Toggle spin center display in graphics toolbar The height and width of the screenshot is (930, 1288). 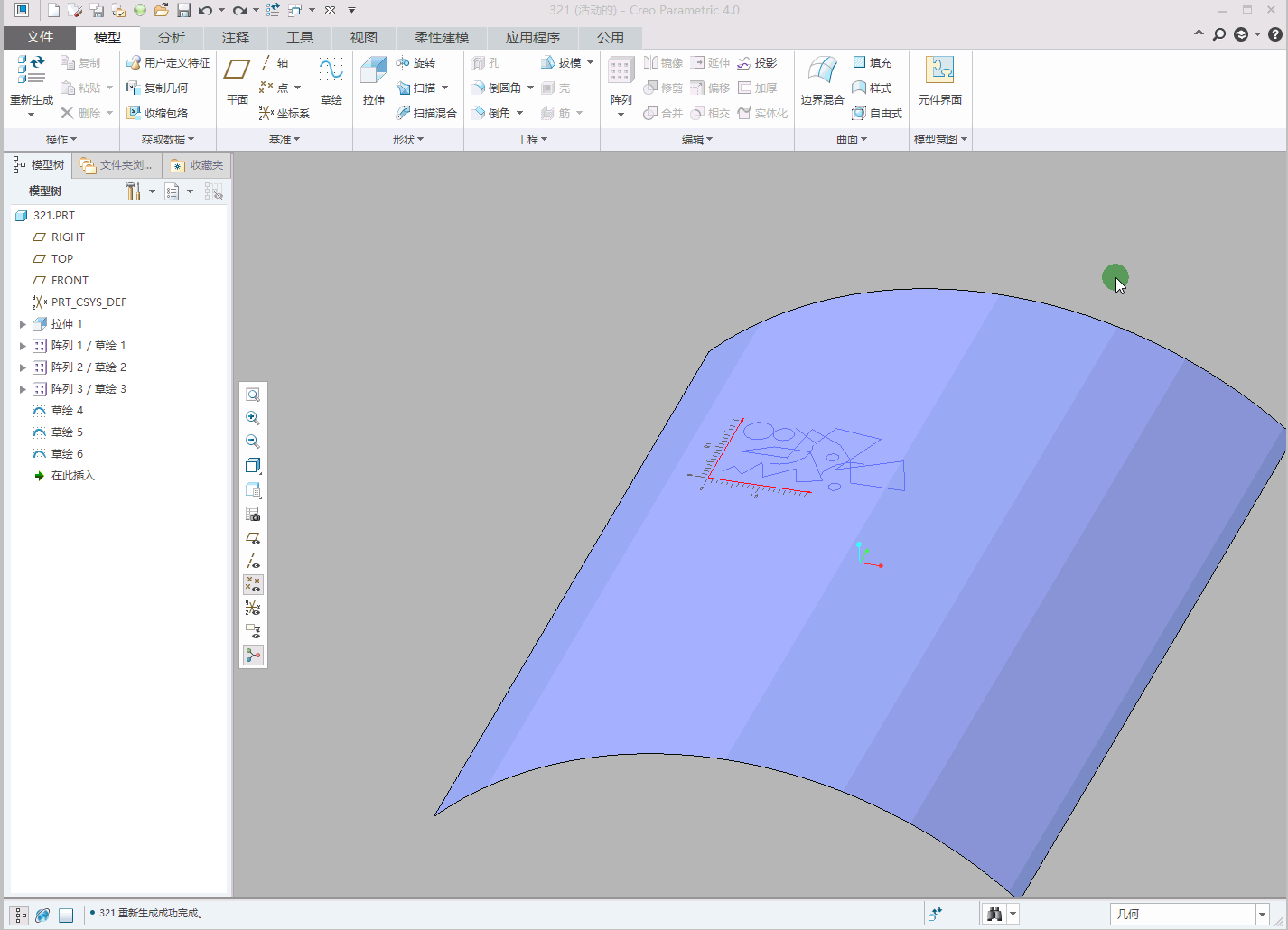coord(253,655)
